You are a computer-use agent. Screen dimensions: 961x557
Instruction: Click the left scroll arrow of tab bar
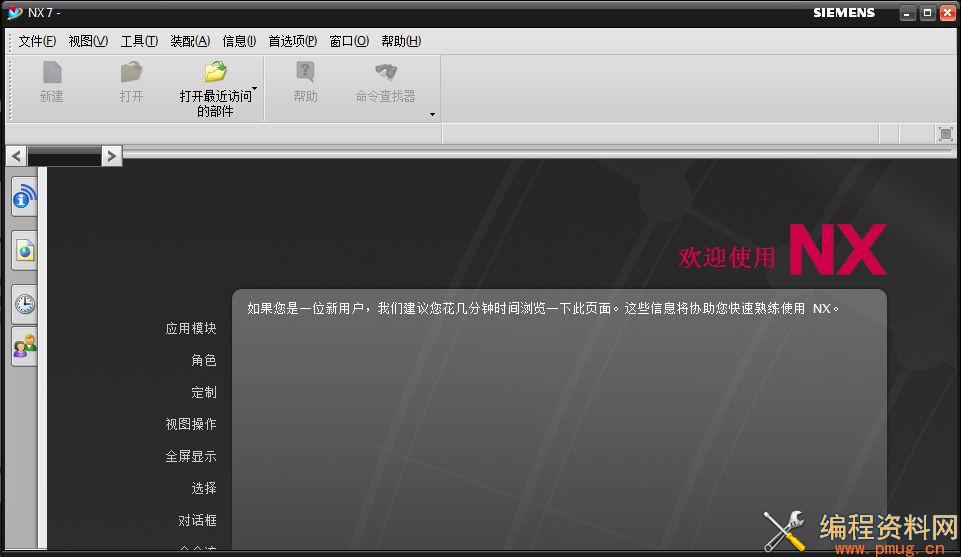coord(17,156)
